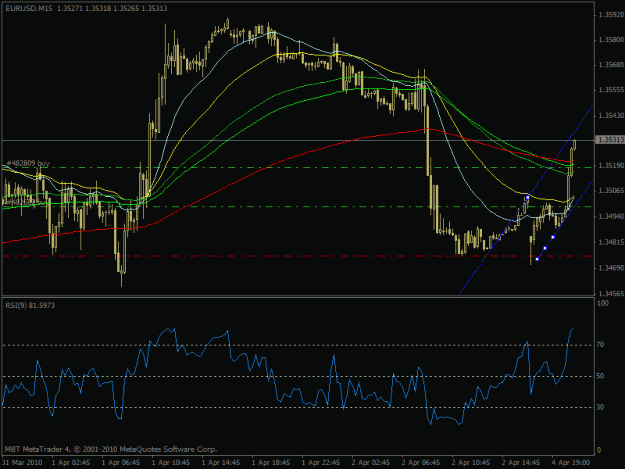The height and width of the screenshot is (469, 625).
Task: Click time axis label 2 Apr 02:45
Action: pyautogui.click(x=371, y=463)
